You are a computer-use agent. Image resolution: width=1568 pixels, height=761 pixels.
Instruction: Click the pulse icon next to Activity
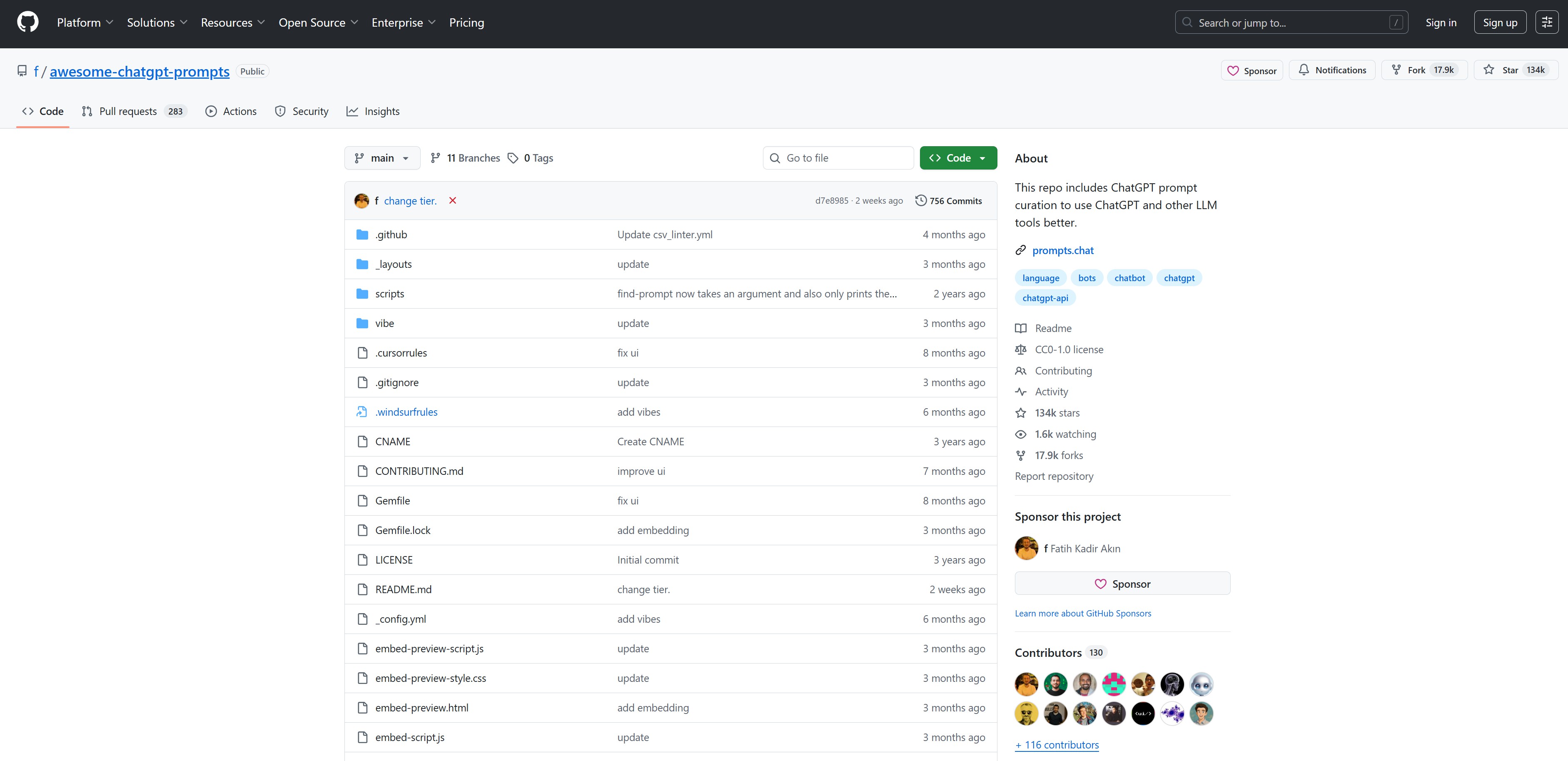point(1021,392)
